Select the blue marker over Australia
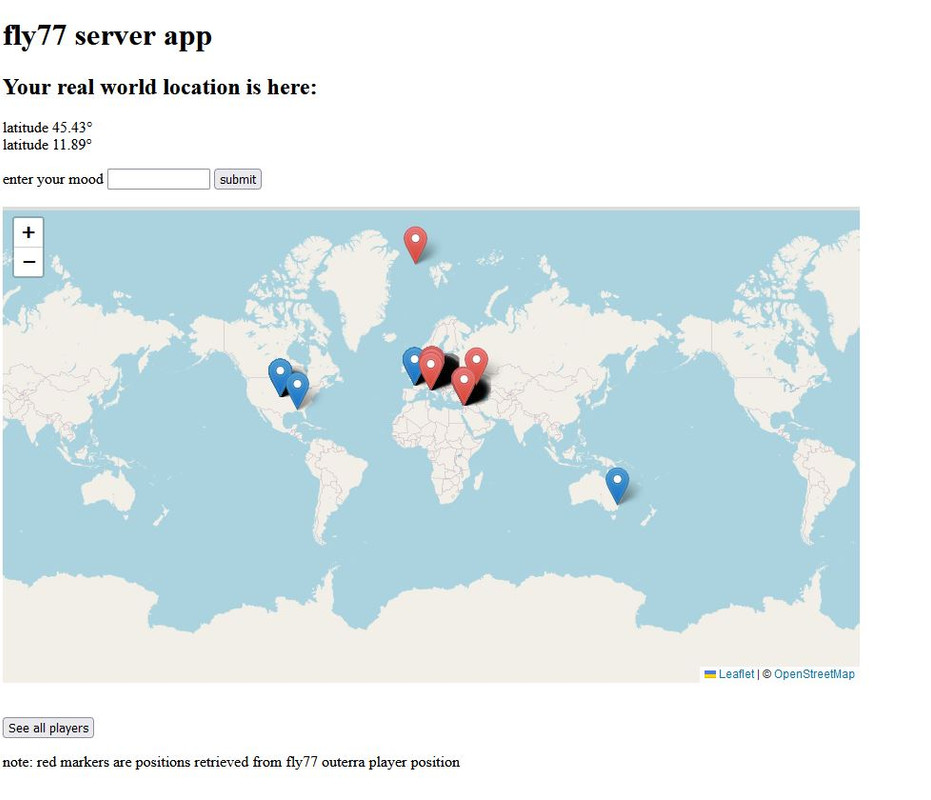Screen dimensions: 931x800 [618, 486]
